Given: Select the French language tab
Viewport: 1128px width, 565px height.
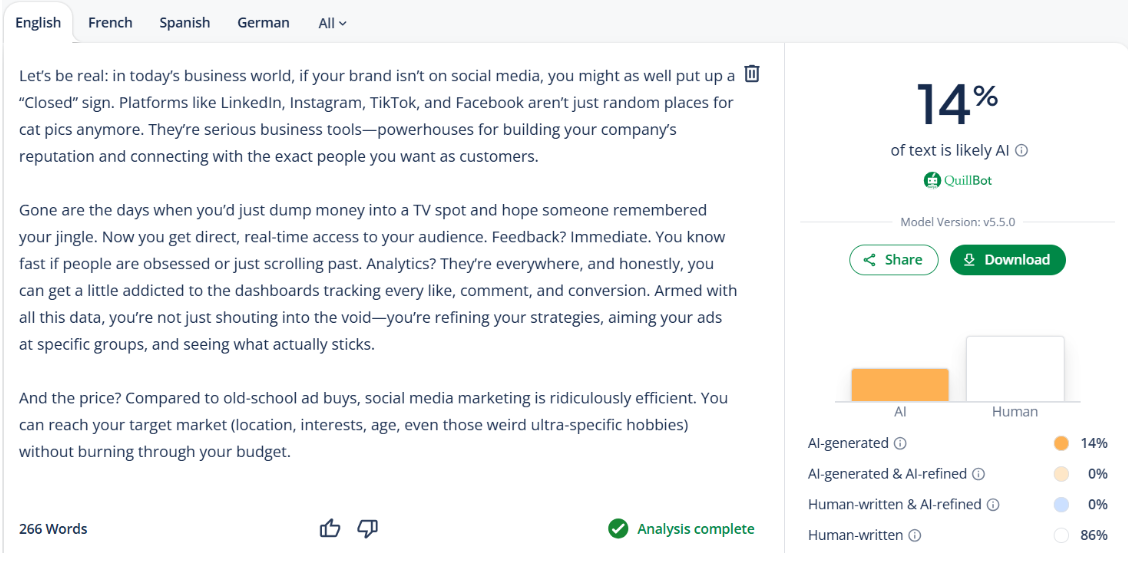Looking at the screenshot, I should coord(110,22).
